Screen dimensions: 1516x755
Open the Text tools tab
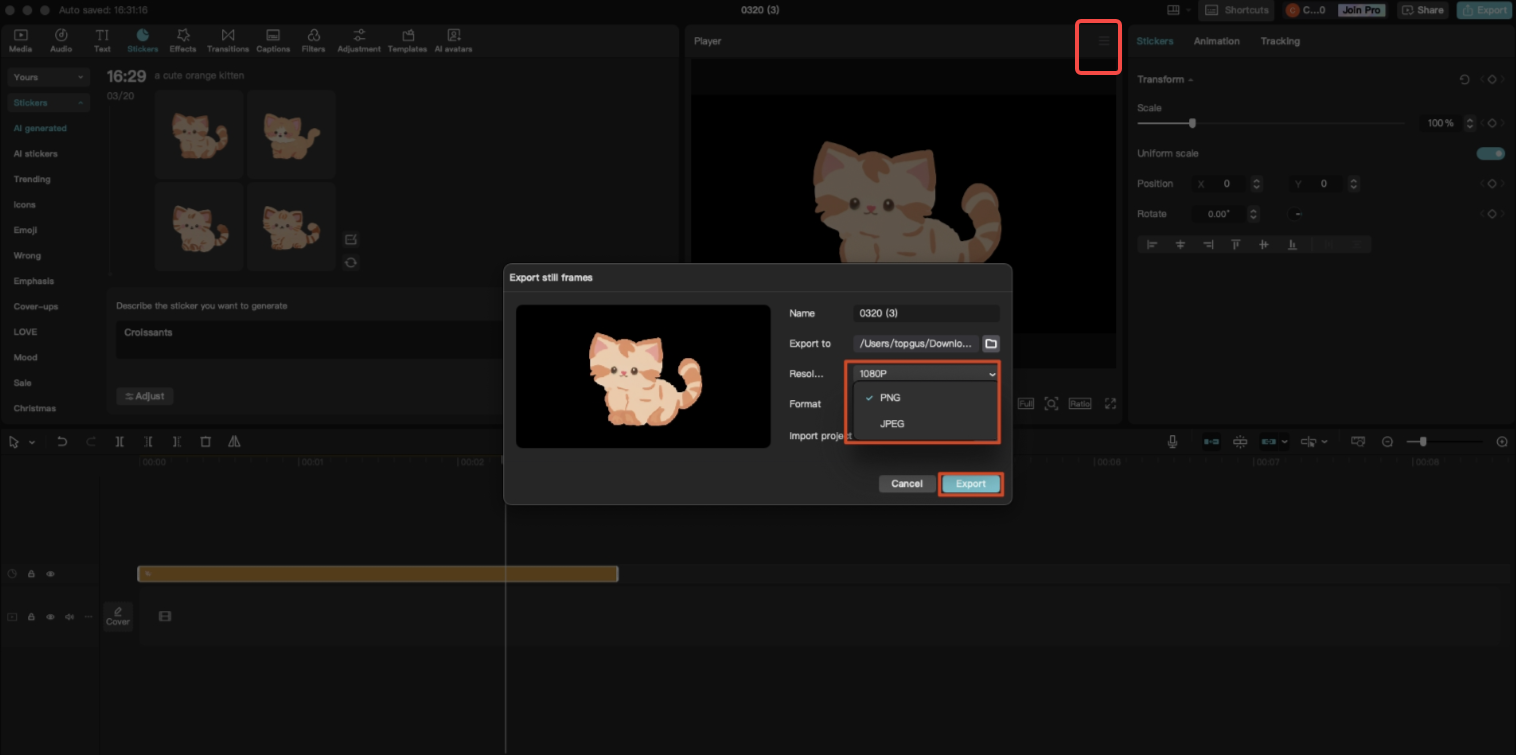[x=102, y=40]
